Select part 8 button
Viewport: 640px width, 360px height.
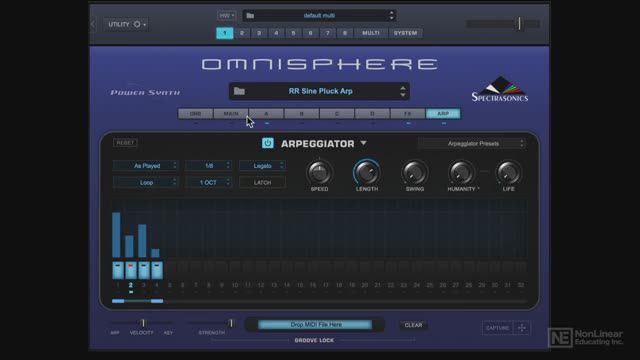coord(344,33)
